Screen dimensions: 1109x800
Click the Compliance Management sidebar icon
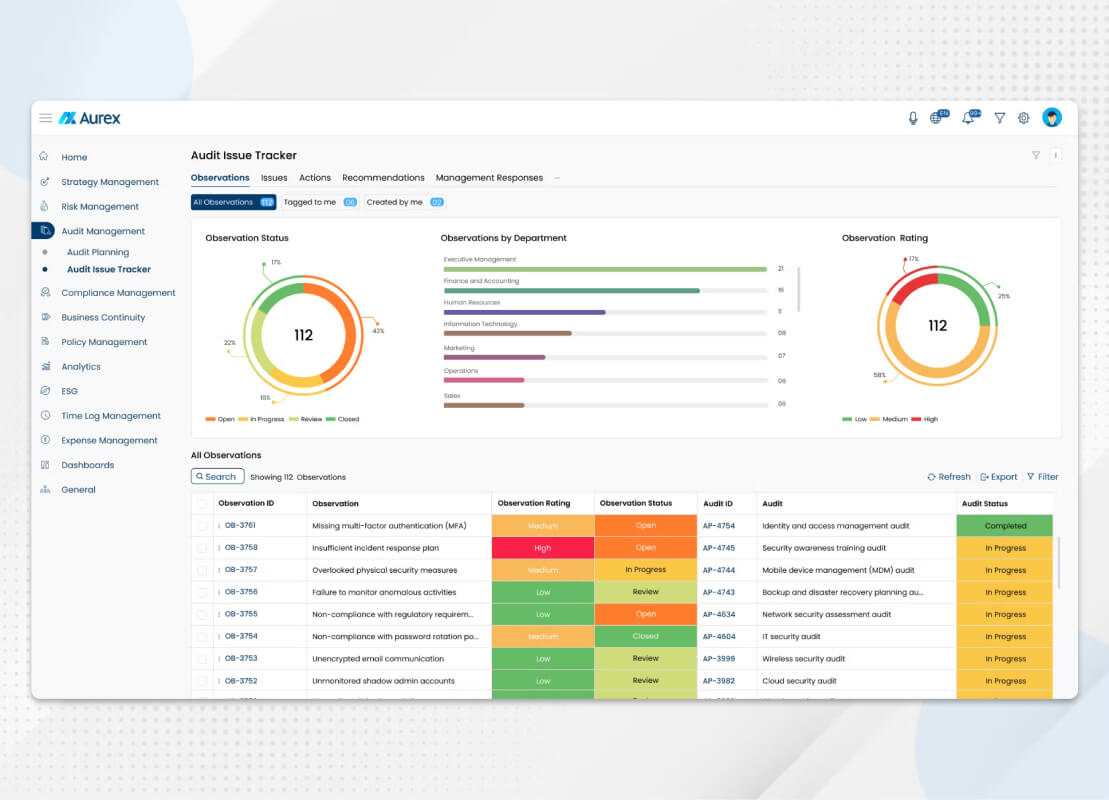coord(45,292)
